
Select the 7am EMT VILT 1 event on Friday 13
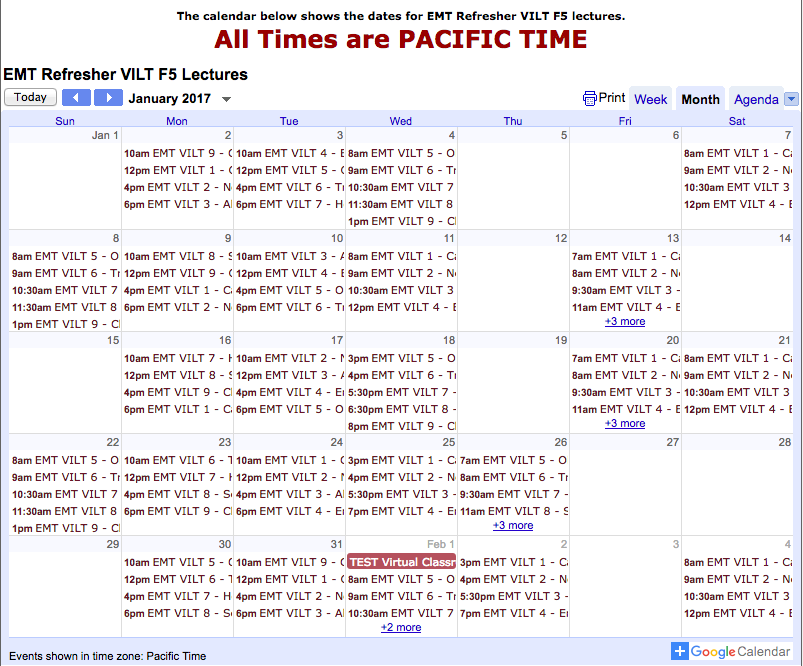point(625,256)
